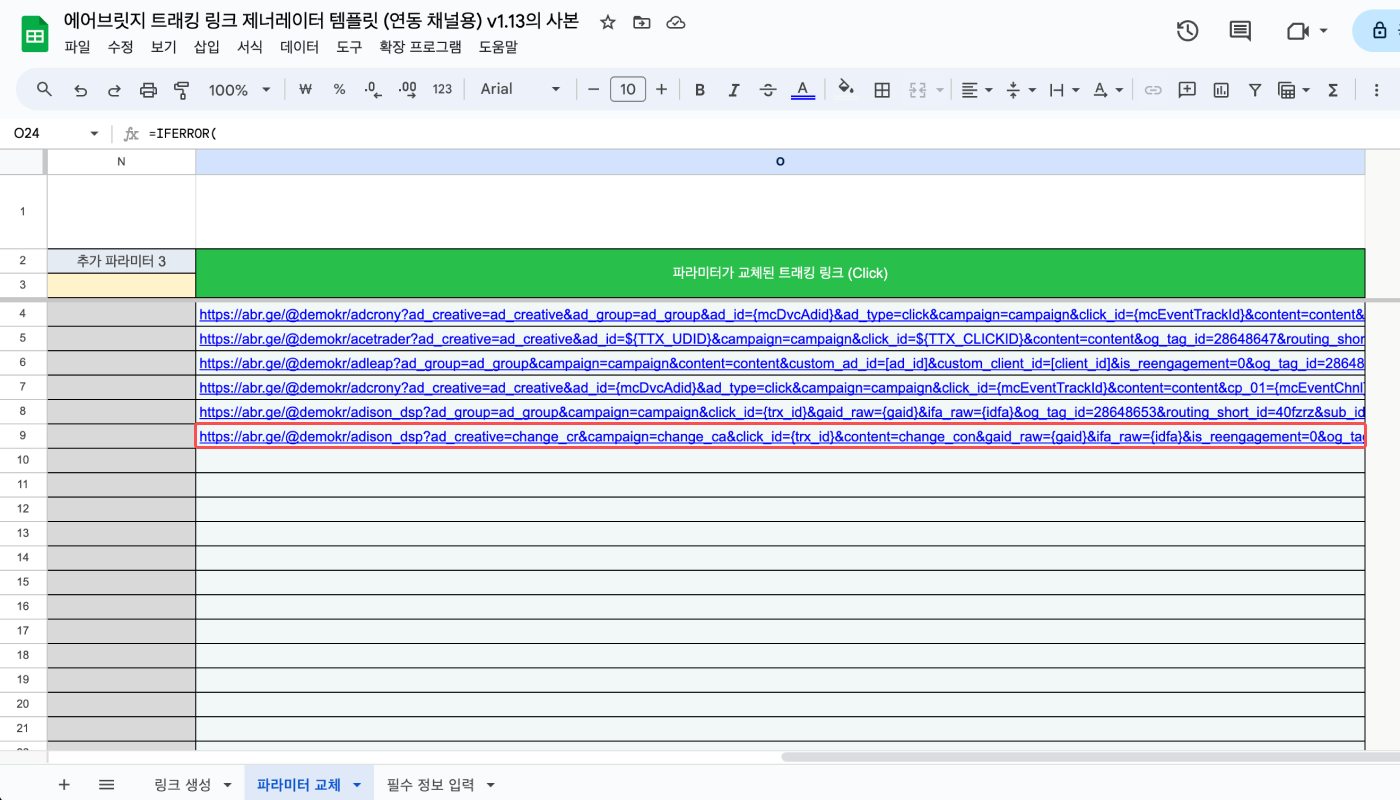Image resolution: width=1400 pixels, height=800 pixels.
Task: Open the name box dropdown arrow
Action: (94, 134)
